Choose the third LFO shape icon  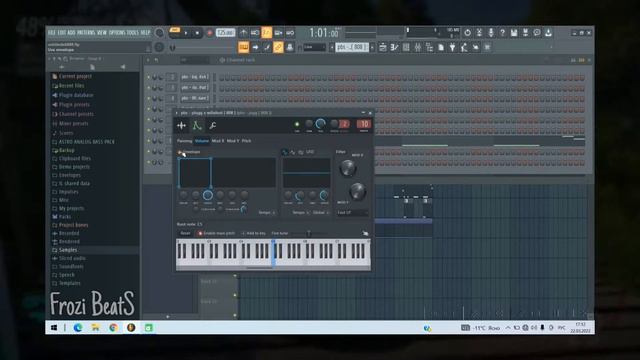click(x=301, y=152)
